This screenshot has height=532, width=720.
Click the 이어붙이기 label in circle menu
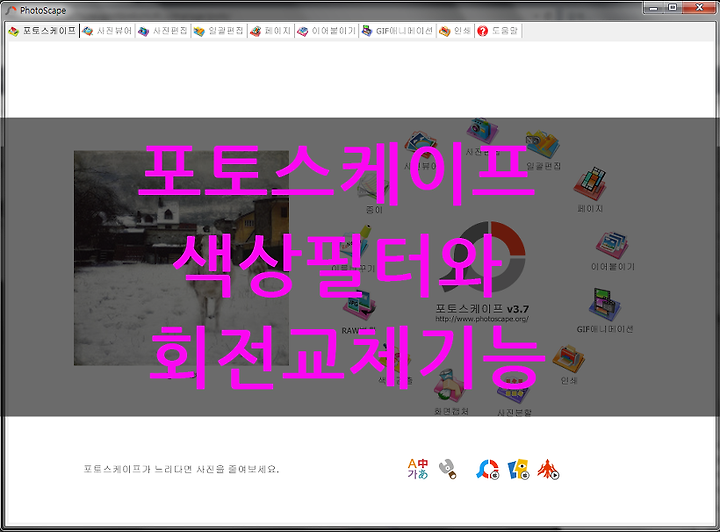coord(613,266)
